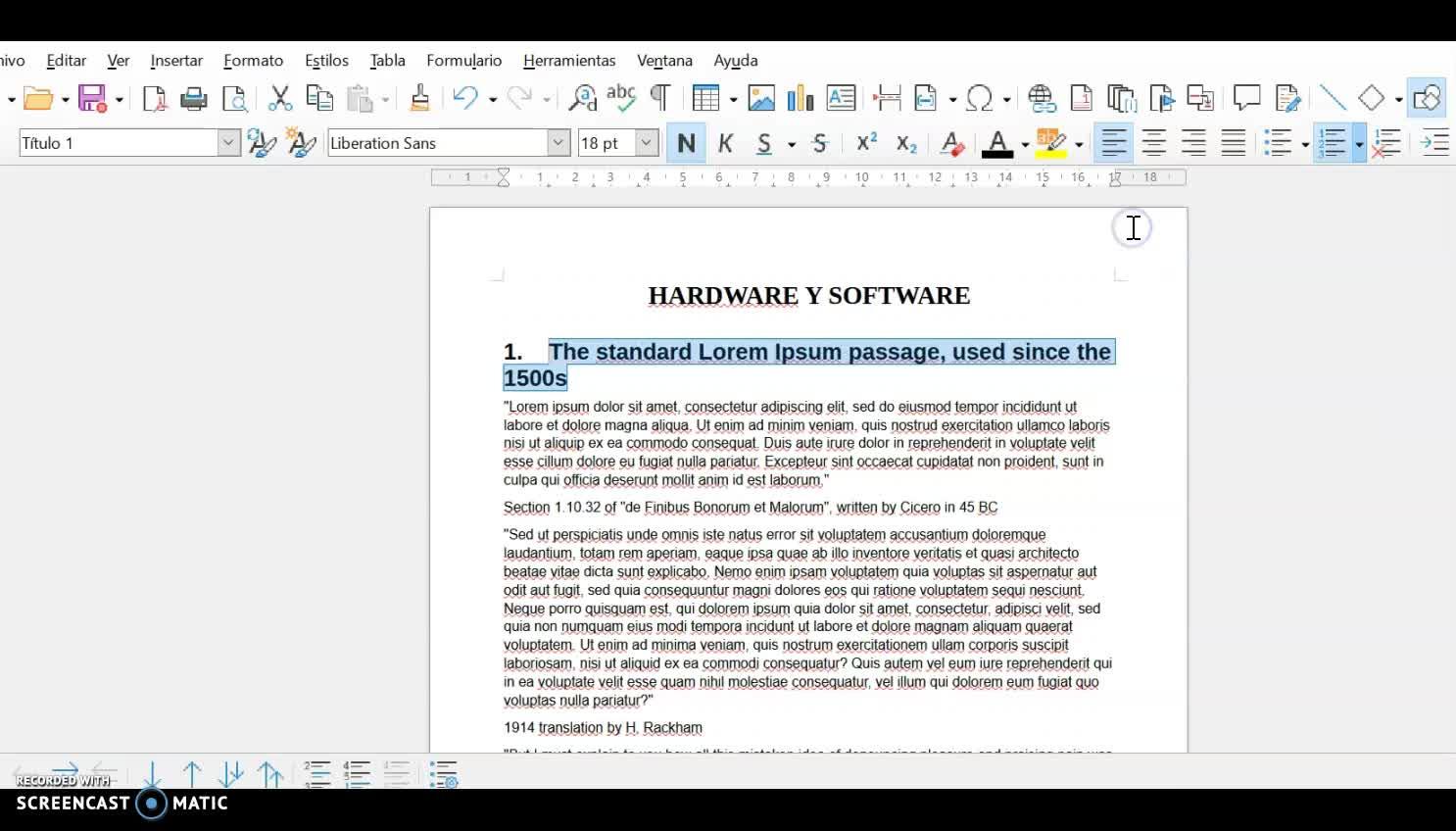The width and height of the screenshot is (1456, 831).
Task: Toggle Bold formatting (N button)
Action: tap(686, 143)
